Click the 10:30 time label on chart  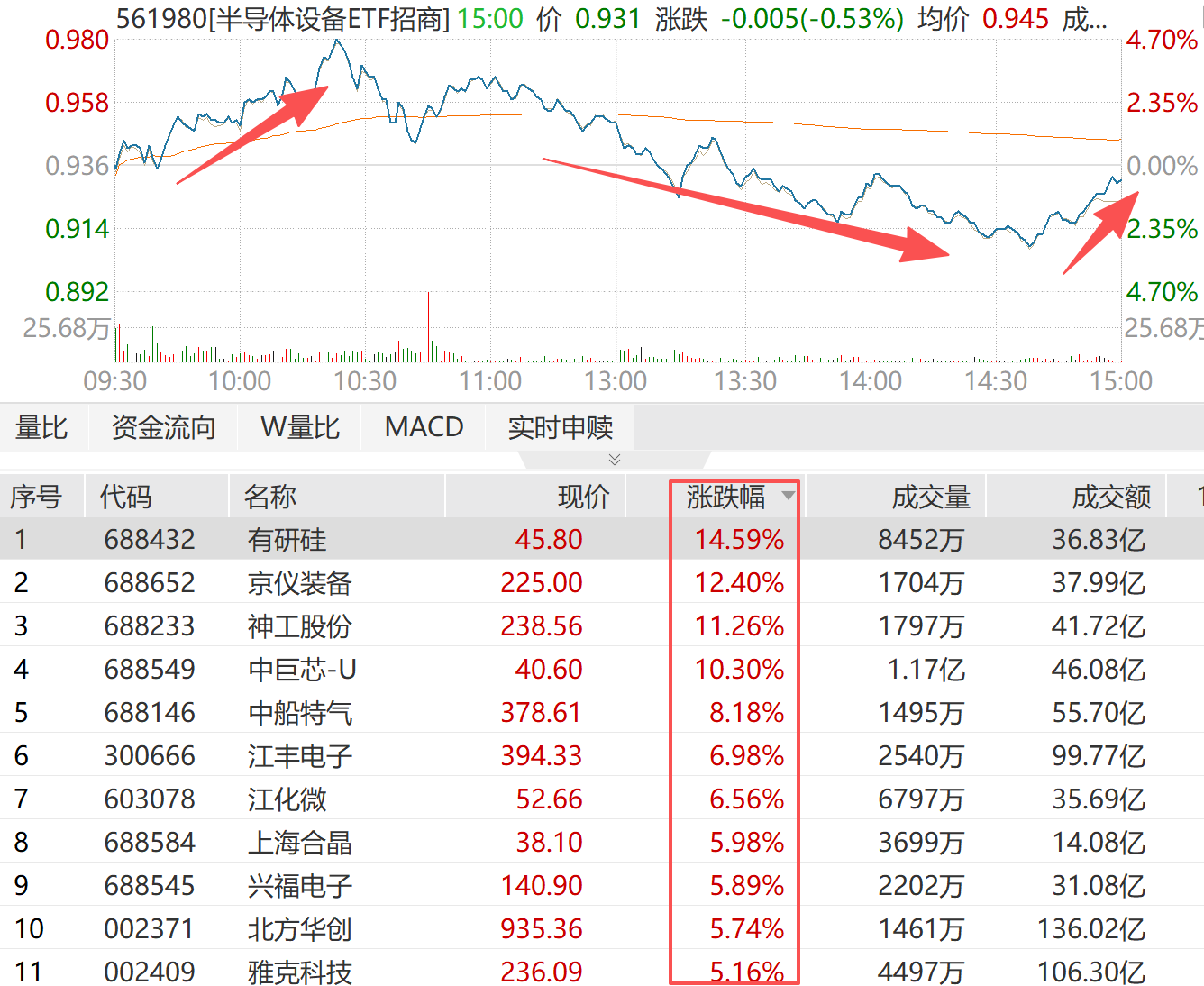click(x=365, y=381)
